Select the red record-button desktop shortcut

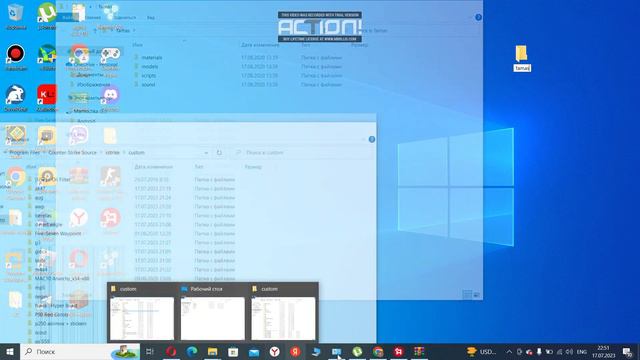pos(16,57)
